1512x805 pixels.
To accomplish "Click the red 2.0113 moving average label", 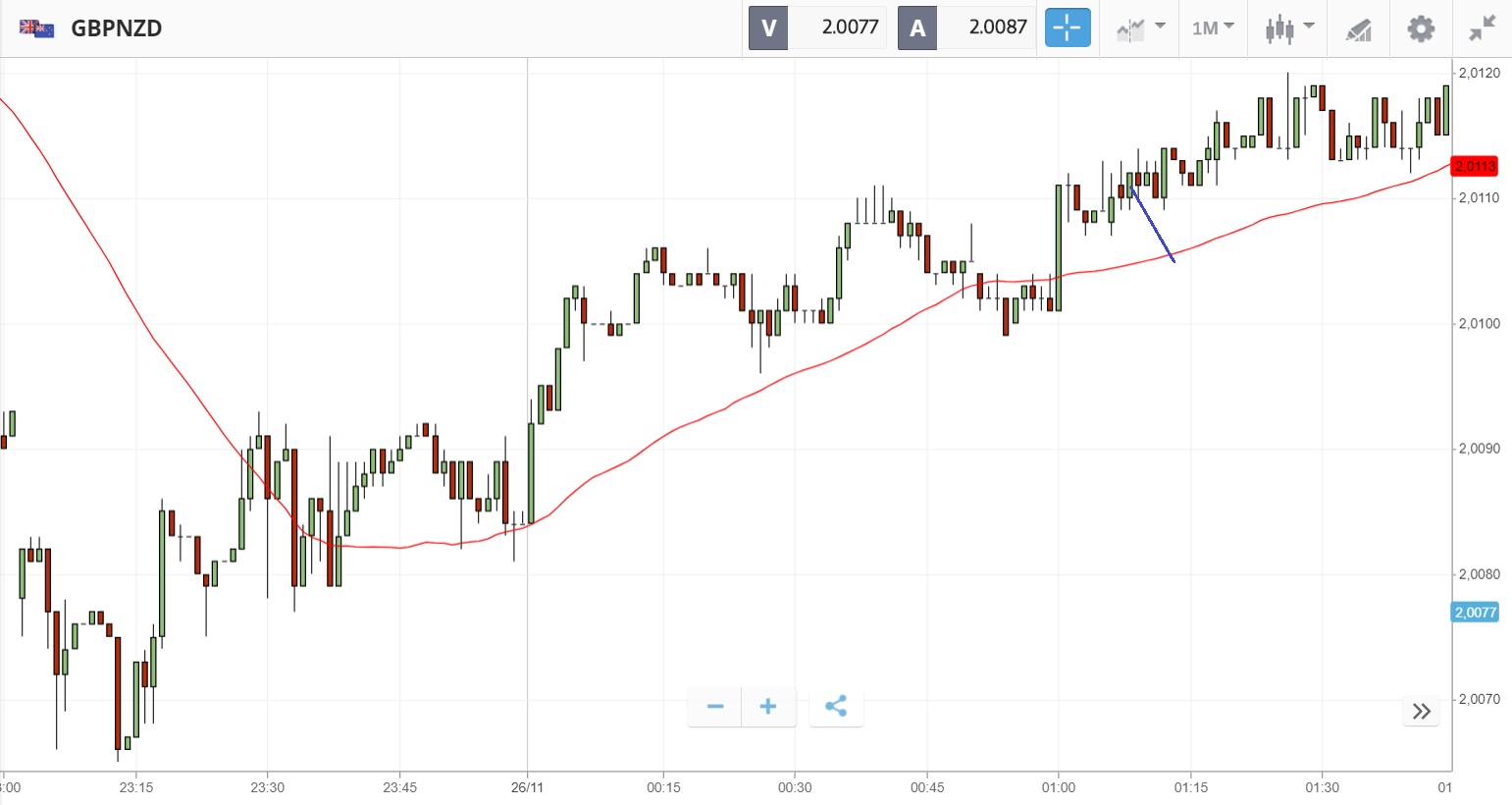I will [1475, 166].
